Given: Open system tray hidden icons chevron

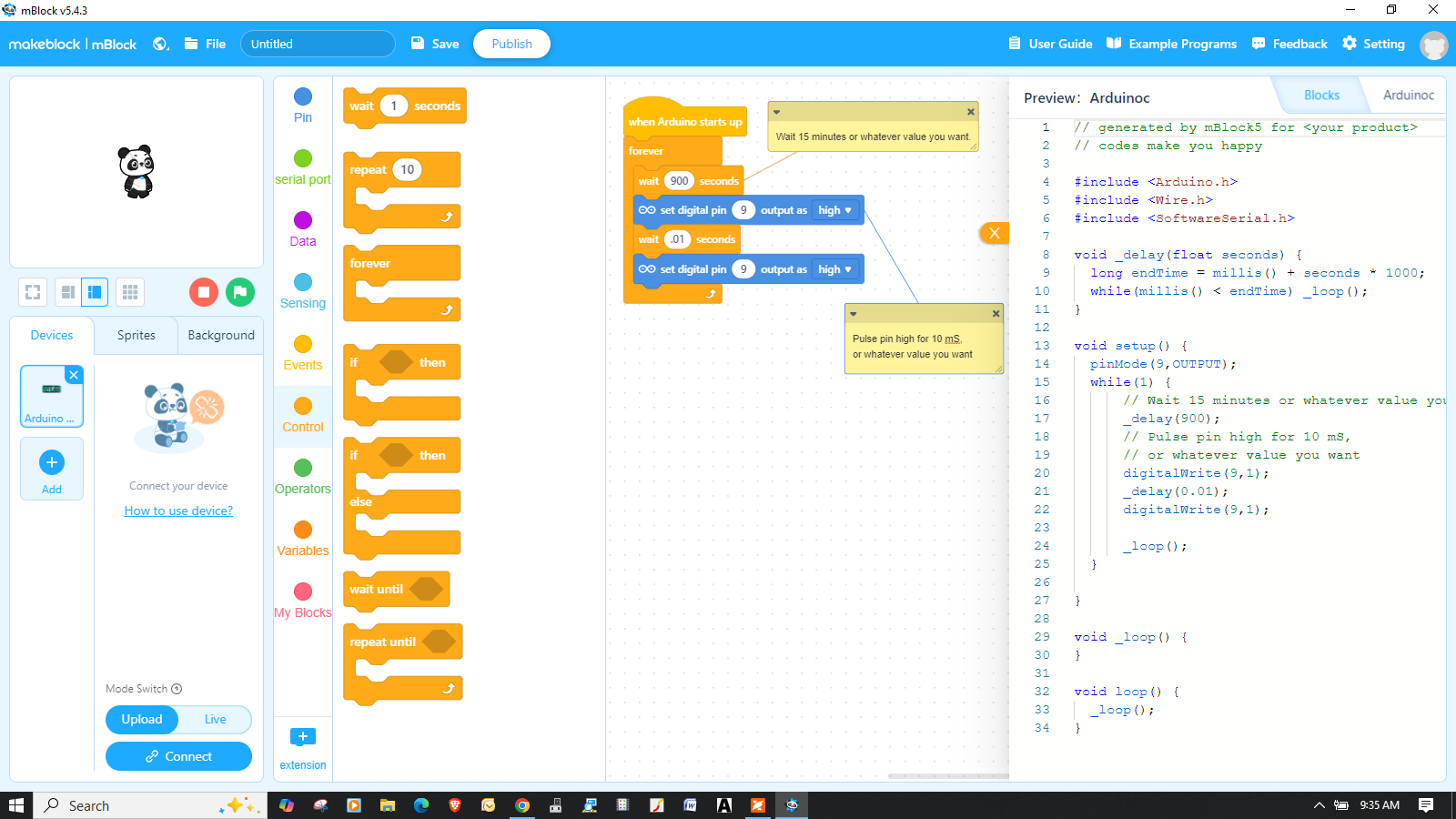Looking at the screenshot, I should point(1319,805).
